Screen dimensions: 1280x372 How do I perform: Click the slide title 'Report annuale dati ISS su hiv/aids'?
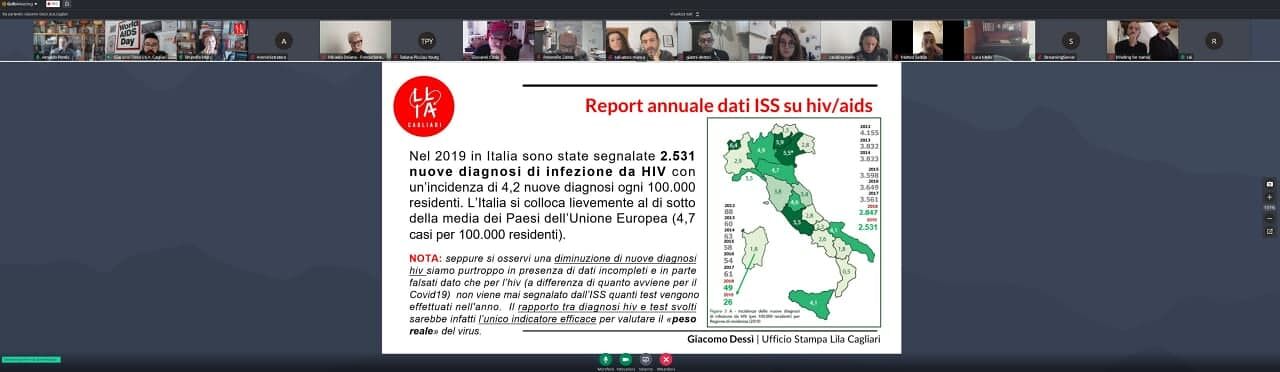tap(729, 105)
